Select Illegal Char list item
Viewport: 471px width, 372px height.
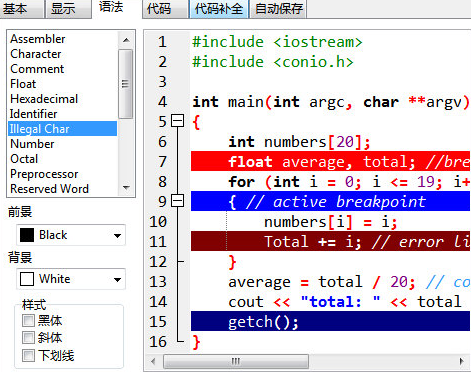(x=63, y=129)
